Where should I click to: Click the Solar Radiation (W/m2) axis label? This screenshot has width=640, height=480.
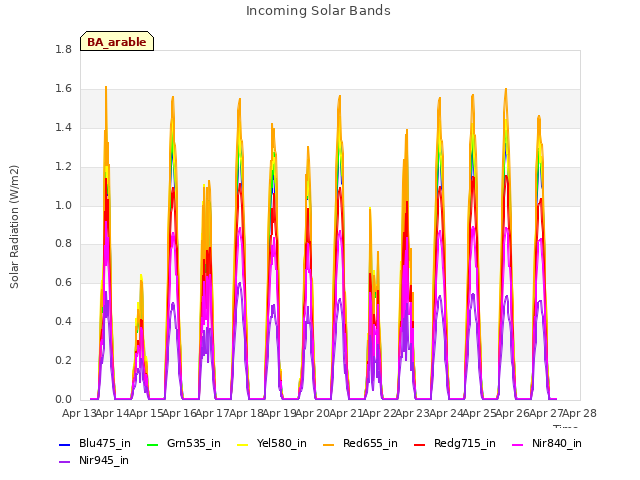point(14,227)
